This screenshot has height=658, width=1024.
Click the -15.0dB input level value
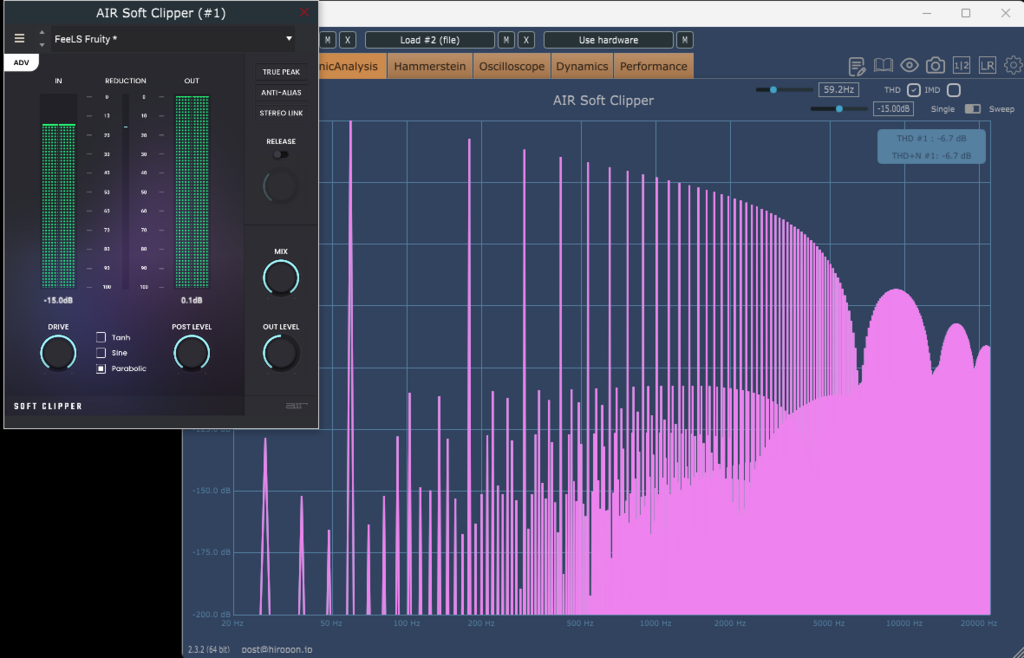click(x=58, y=300)
